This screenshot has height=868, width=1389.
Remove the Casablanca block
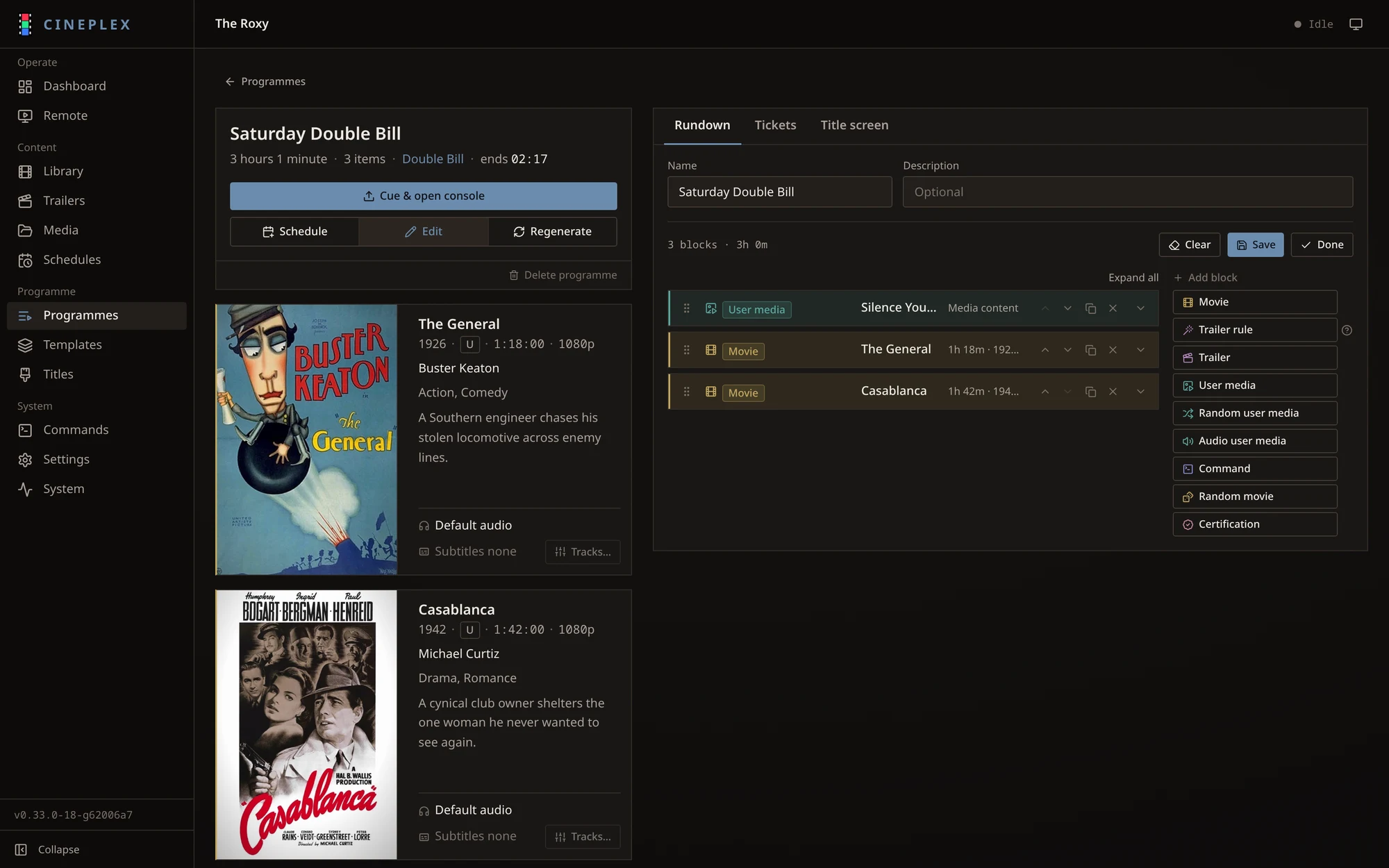(x=1113, y=392)
